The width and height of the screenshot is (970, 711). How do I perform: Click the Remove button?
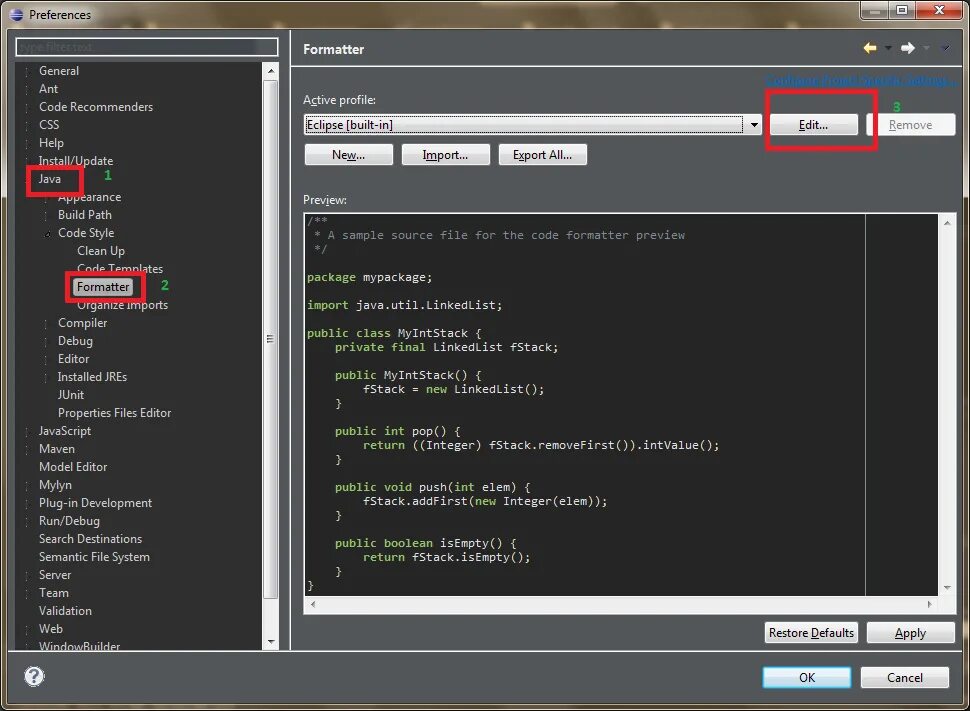910,125
